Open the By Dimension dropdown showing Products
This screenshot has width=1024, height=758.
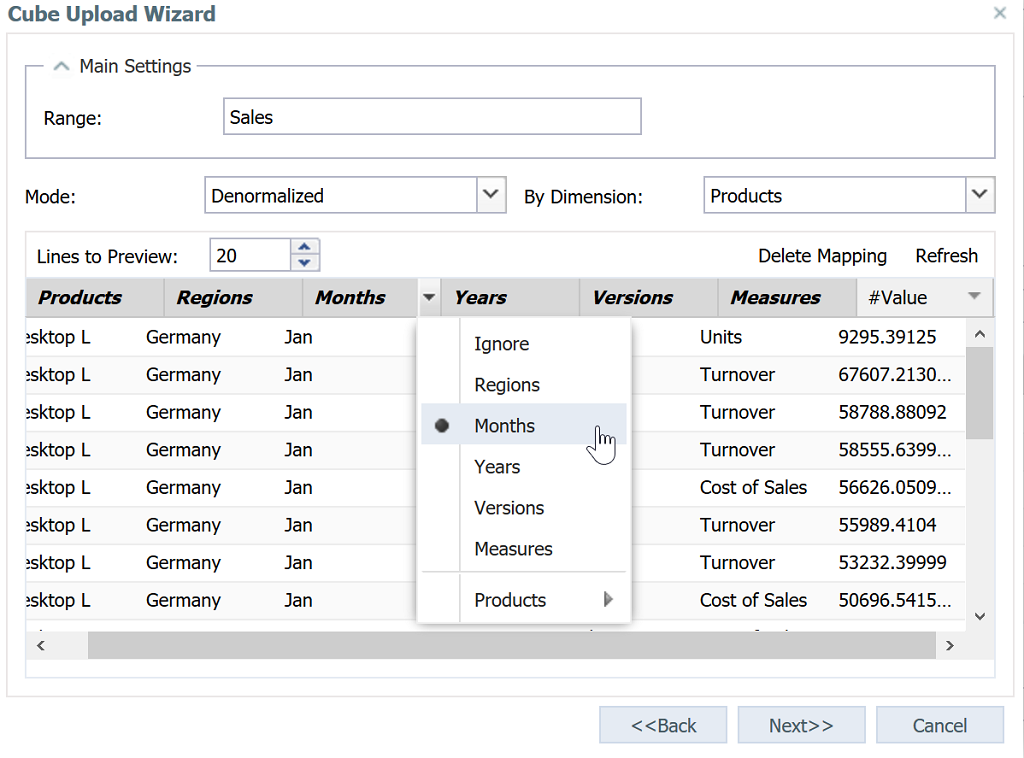point(980,195)
